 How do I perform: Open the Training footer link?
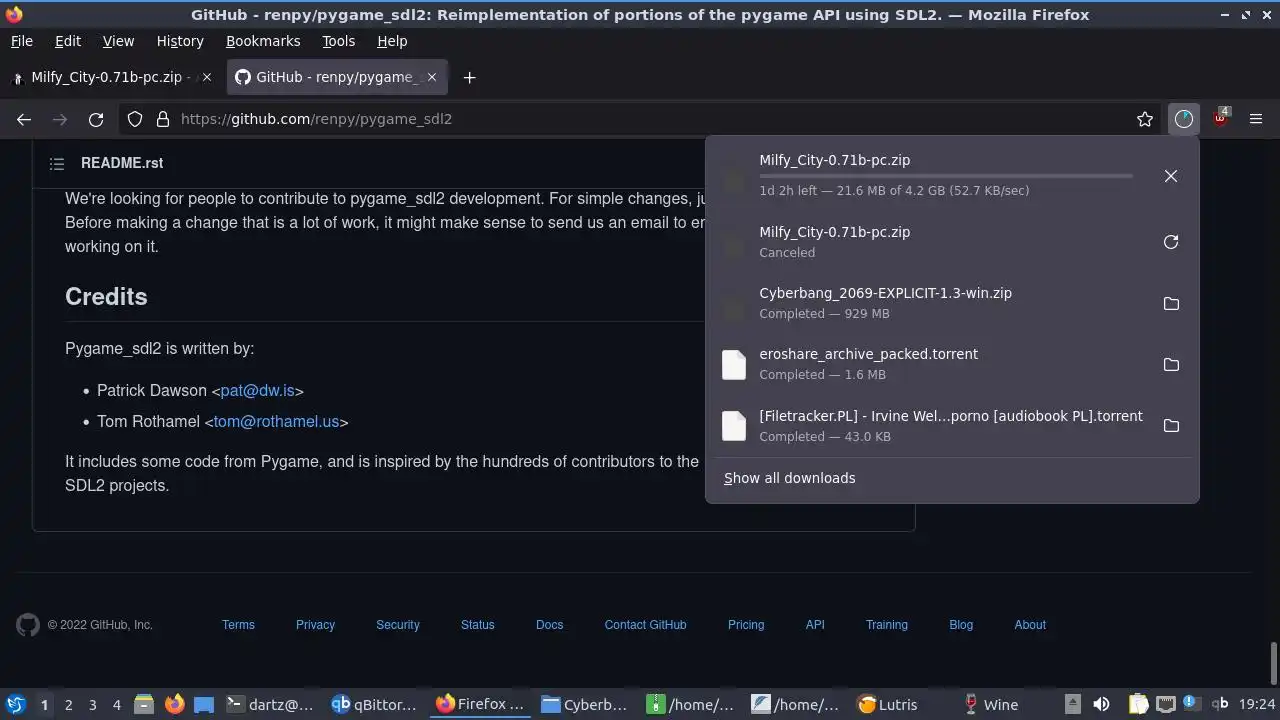(887, 625)
